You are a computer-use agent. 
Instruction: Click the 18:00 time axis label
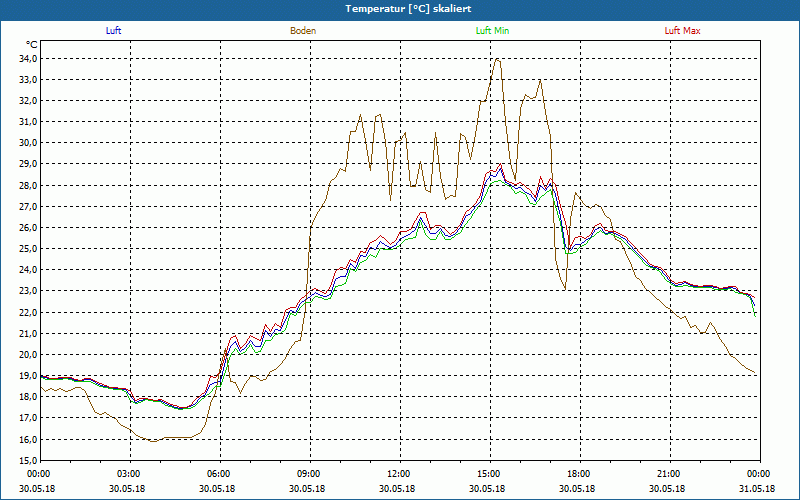point(579,474)
